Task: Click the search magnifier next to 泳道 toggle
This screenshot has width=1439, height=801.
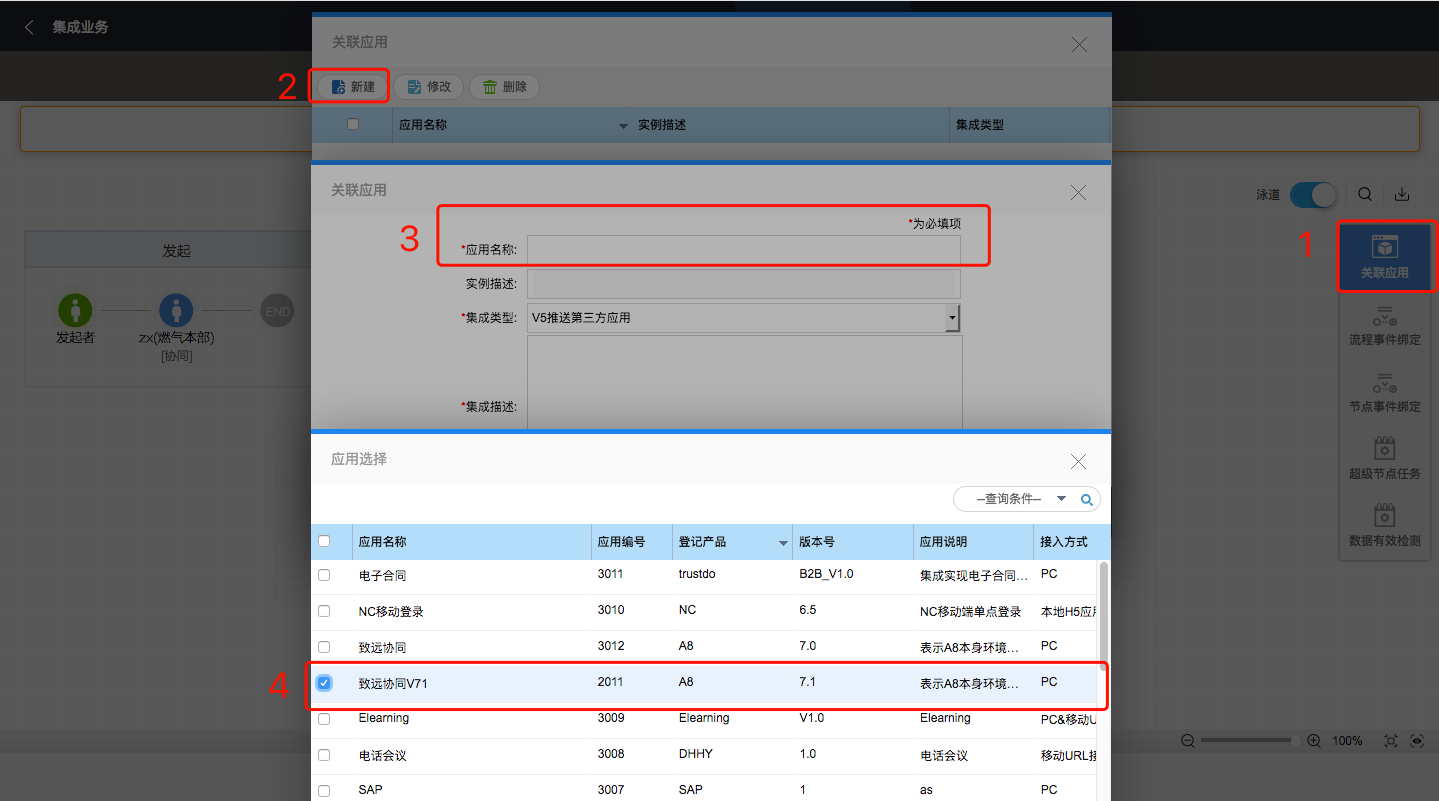Action: tap(1365, 194)
